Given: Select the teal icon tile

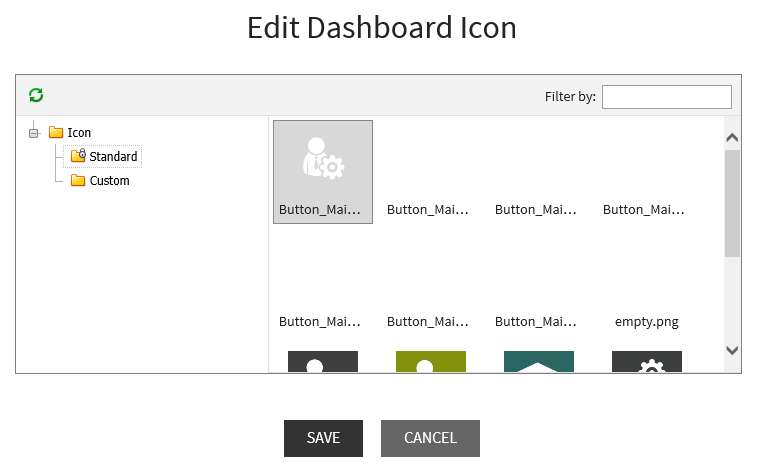Looking at the screenshot, I should (x=539, y=361).
